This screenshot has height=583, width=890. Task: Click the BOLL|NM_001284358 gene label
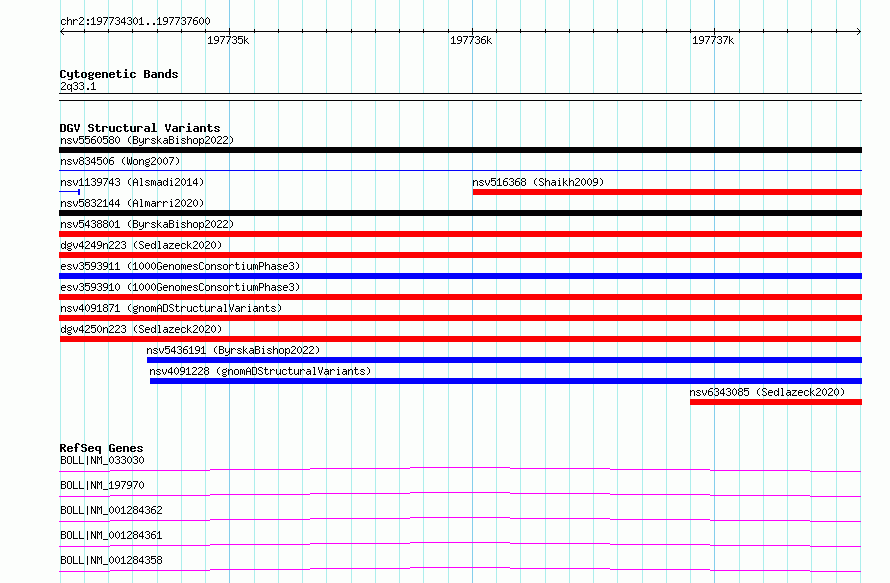point(111,560)
